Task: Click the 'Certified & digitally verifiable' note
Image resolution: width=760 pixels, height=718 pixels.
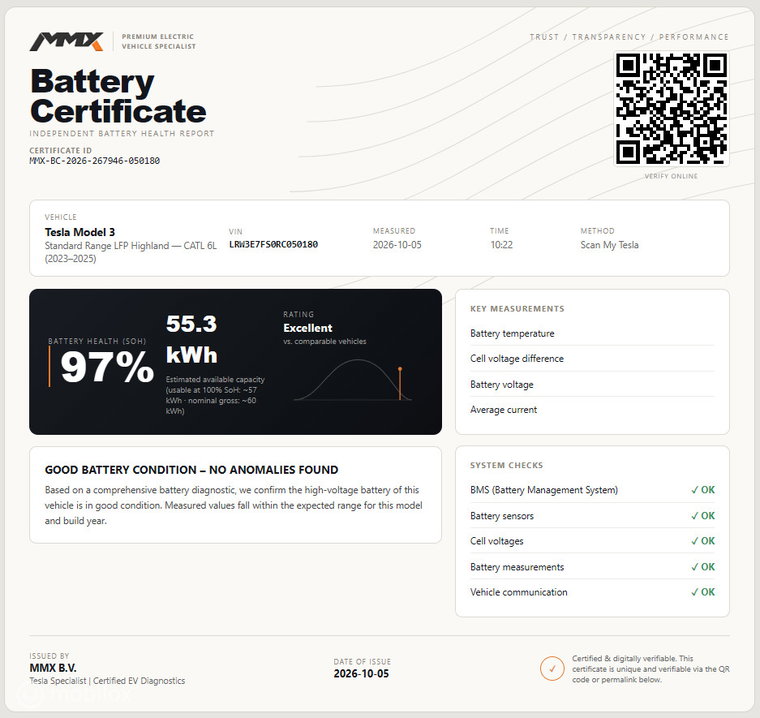Action: click(651, 669)
